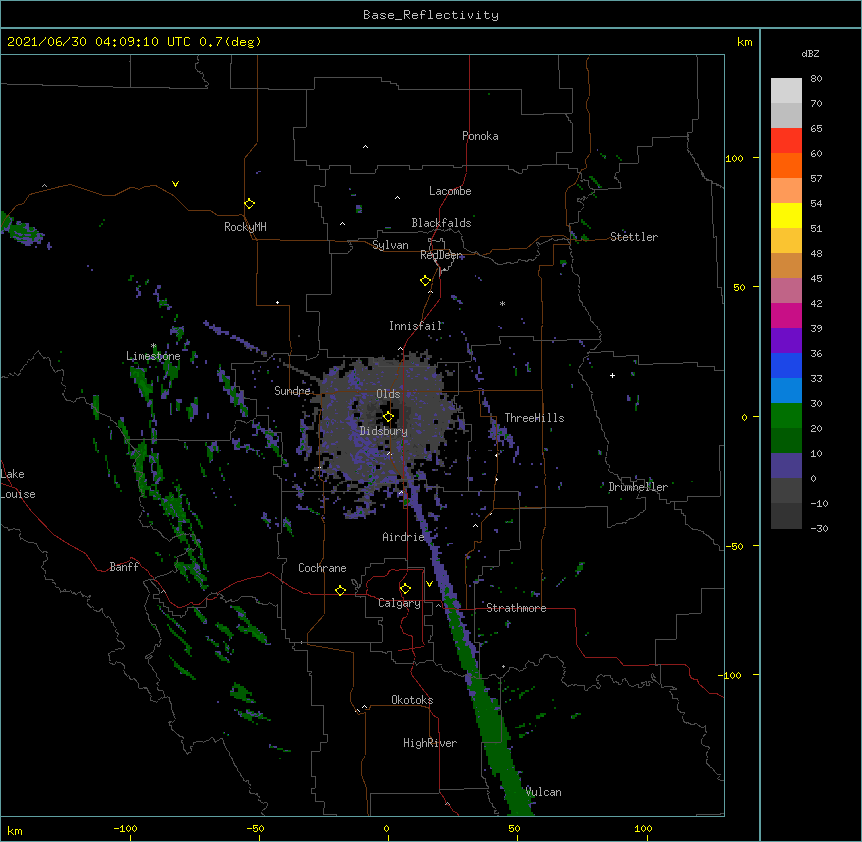Click the RedDeer city label
This screenshot has height=842, width=862.
pos(441,255)
